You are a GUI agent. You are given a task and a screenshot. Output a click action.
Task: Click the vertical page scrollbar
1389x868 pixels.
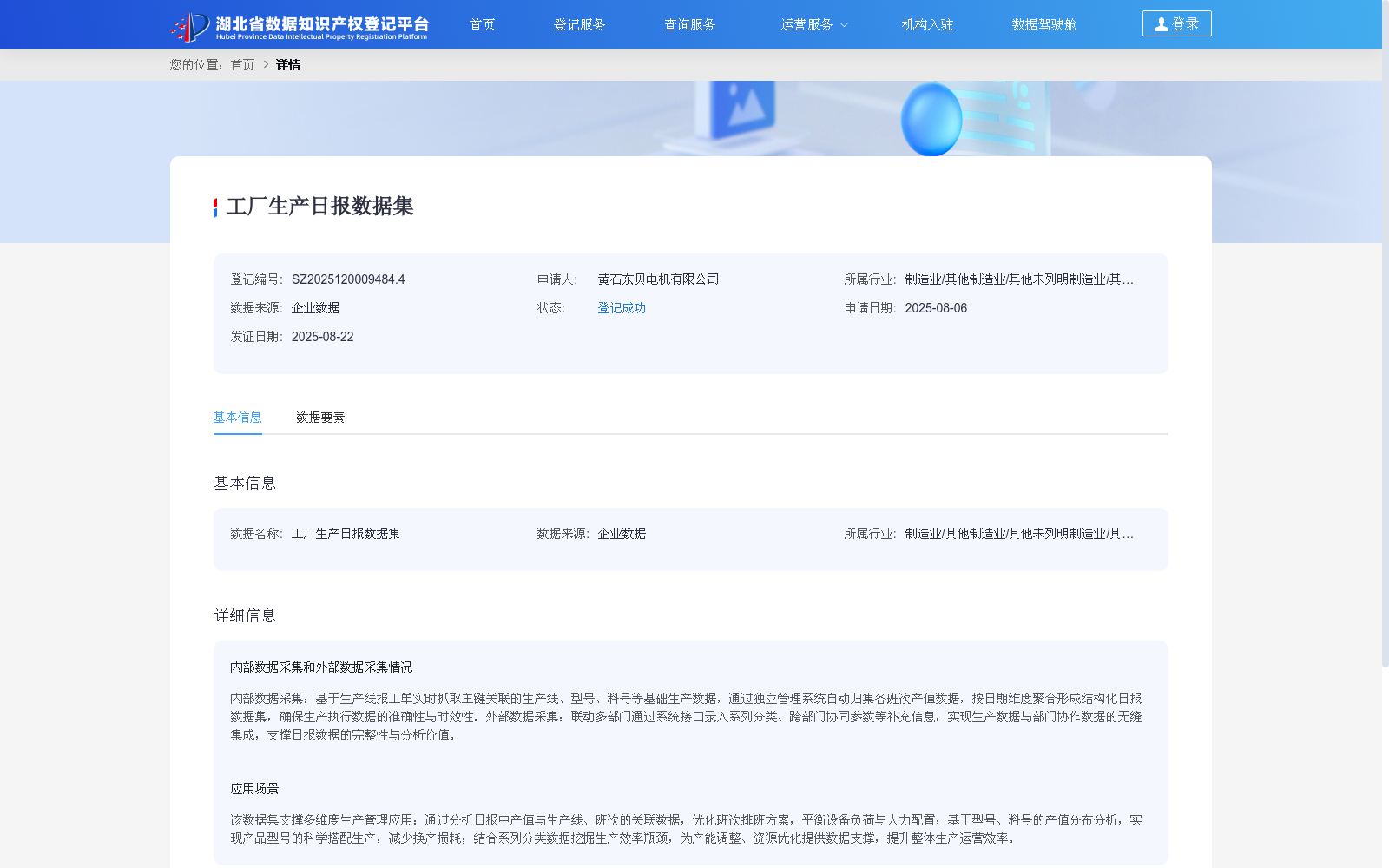(1385, 333)
